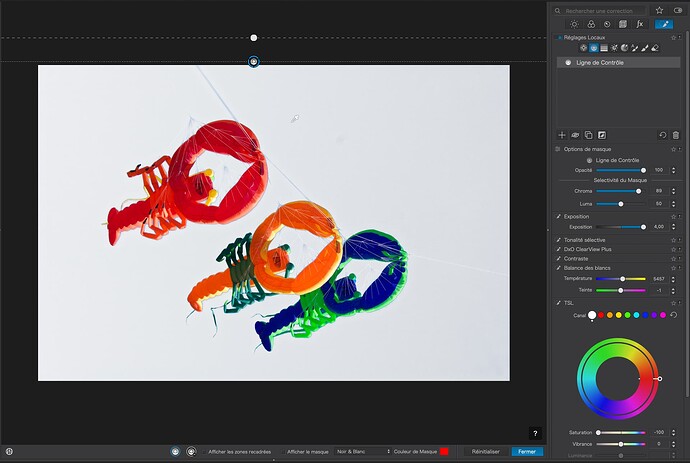The height and width of the screenshot is (463, 690).
Task: Select the Auto Mask brush tool
Action: click(x=634, y=48)
